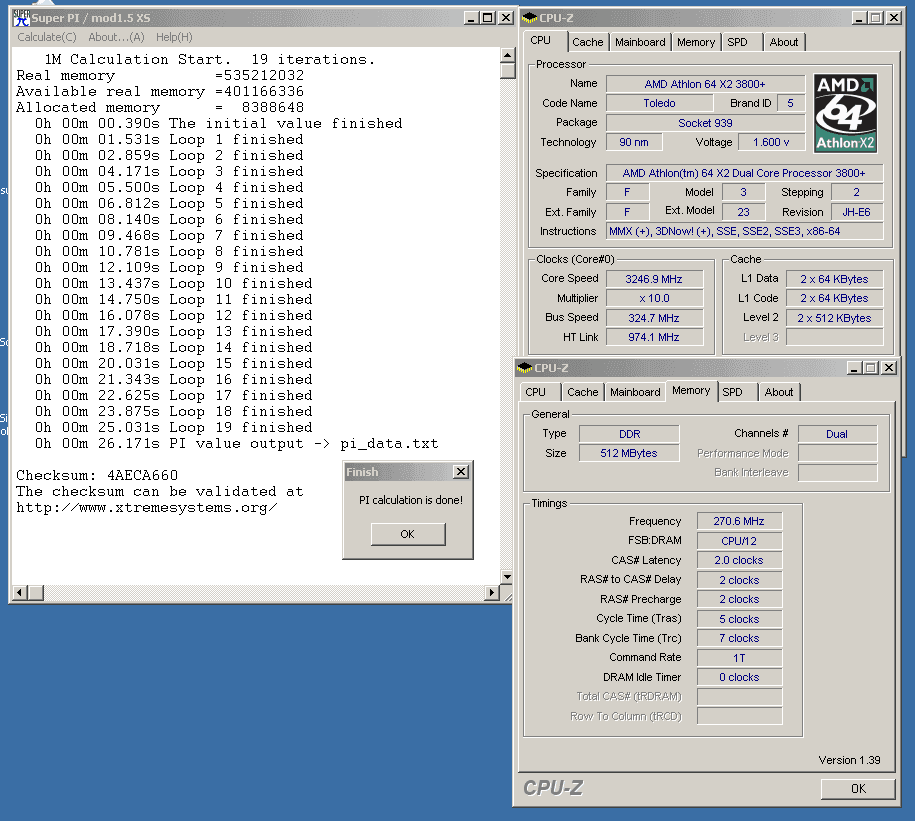Click the Bus Speed value '324.7 MHz'
This screenshot has width=916, height=821.
click(x=654, y=318)
